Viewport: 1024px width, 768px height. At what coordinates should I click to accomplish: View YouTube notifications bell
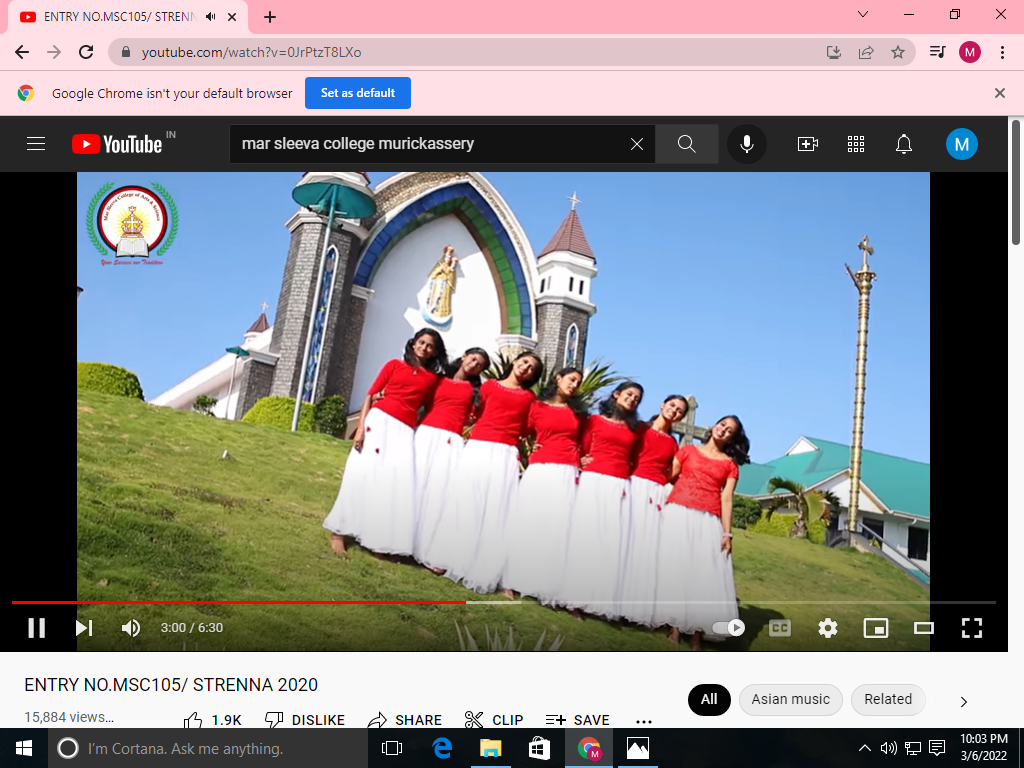tap(904, 144)
